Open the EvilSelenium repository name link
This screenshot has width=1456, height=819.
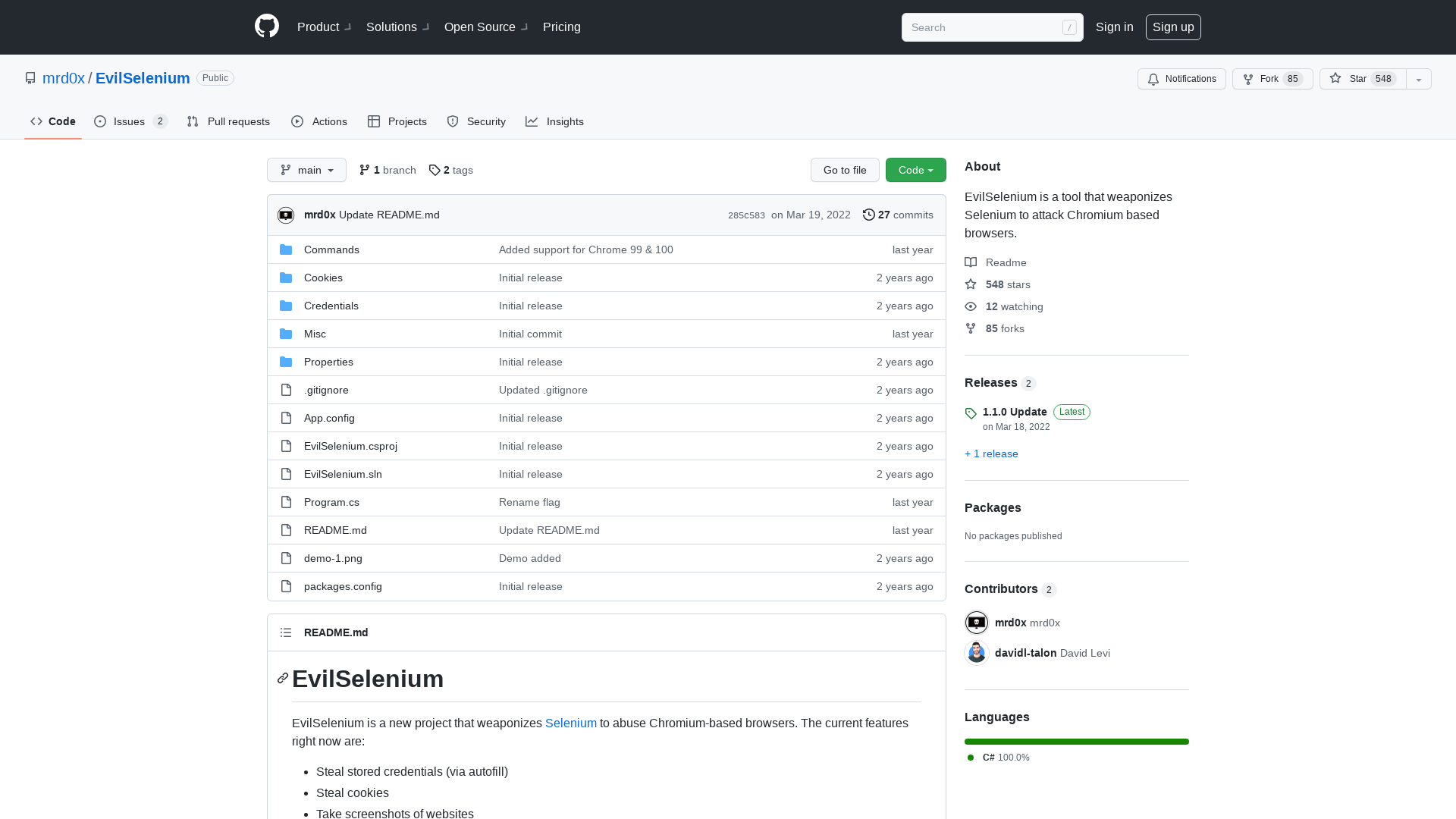point(143,78)
